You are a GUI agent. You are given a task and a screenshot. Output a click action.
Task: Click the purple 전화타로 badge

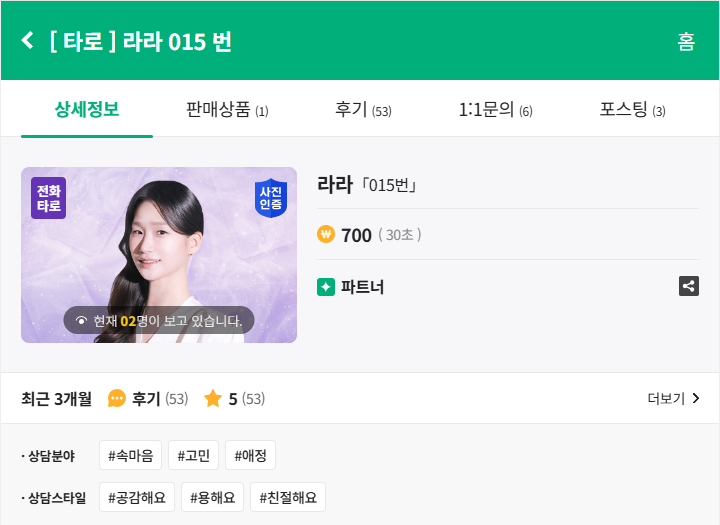click(x=49, y=198)
